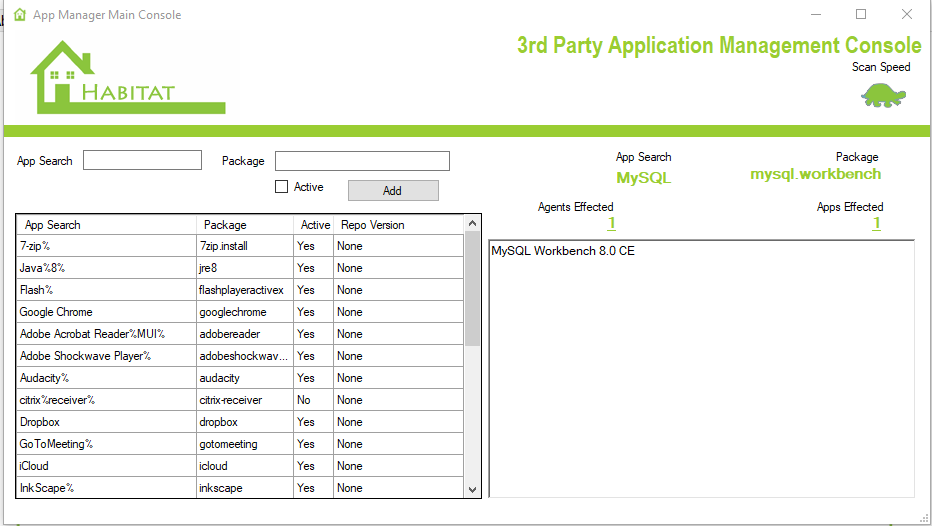The height and width of the screenshot is (526, 932).
Task: Open the Agents Effected count link
Action: [611, 224]
